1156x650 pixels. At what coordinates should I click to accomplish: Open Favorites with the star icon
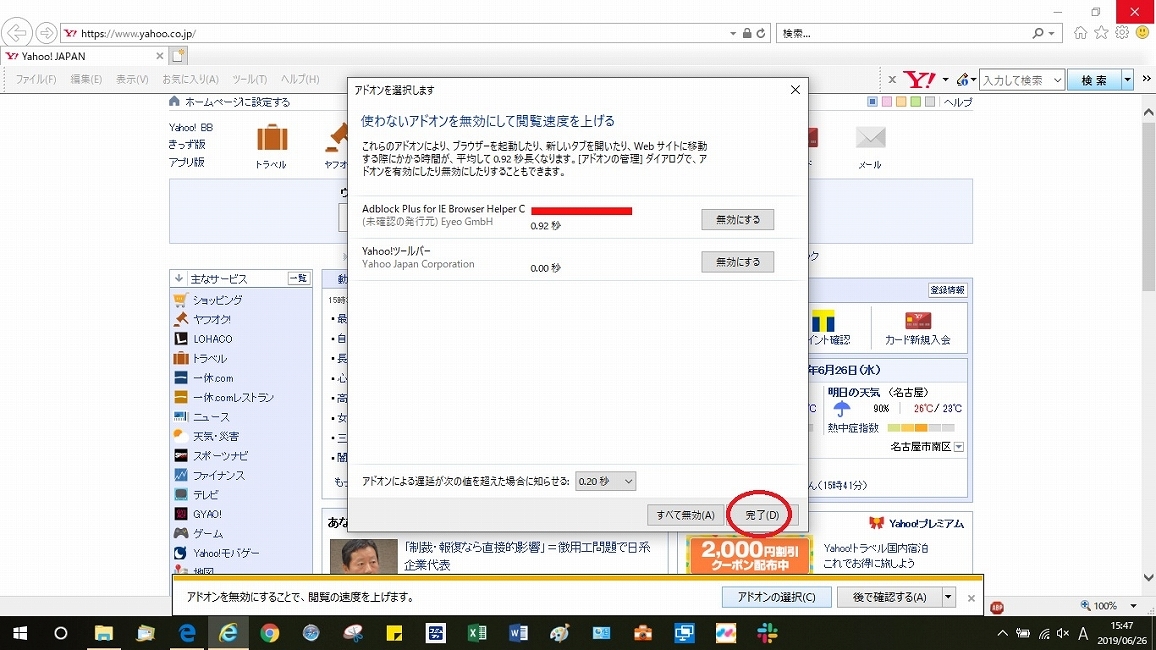[x=1101, y=32]
